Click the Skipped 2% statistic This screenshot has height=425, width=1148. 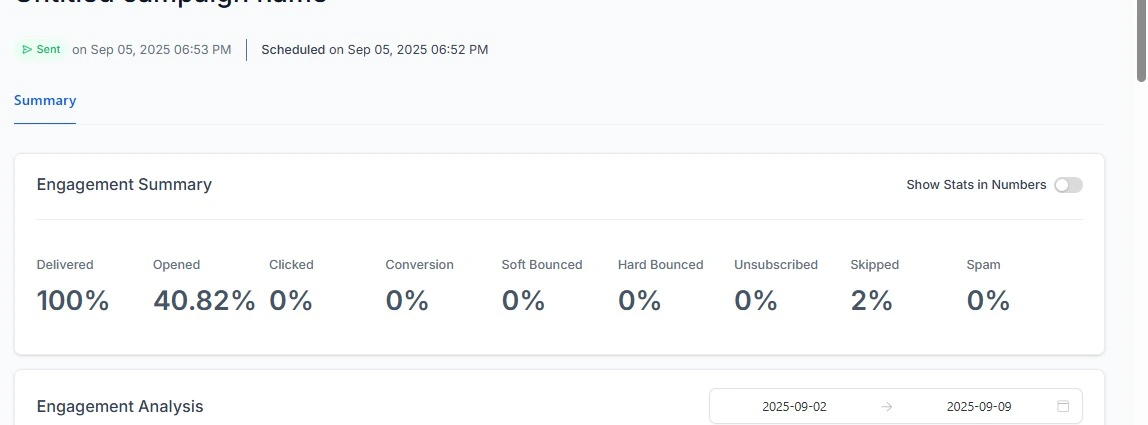click(x=874, y=287)
